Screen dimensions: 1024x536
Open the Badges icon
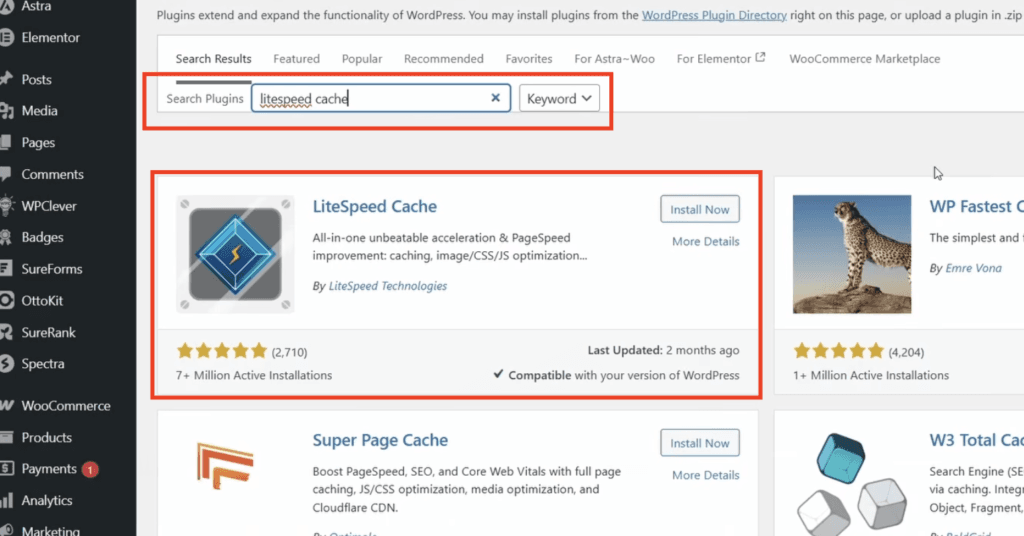6,237
